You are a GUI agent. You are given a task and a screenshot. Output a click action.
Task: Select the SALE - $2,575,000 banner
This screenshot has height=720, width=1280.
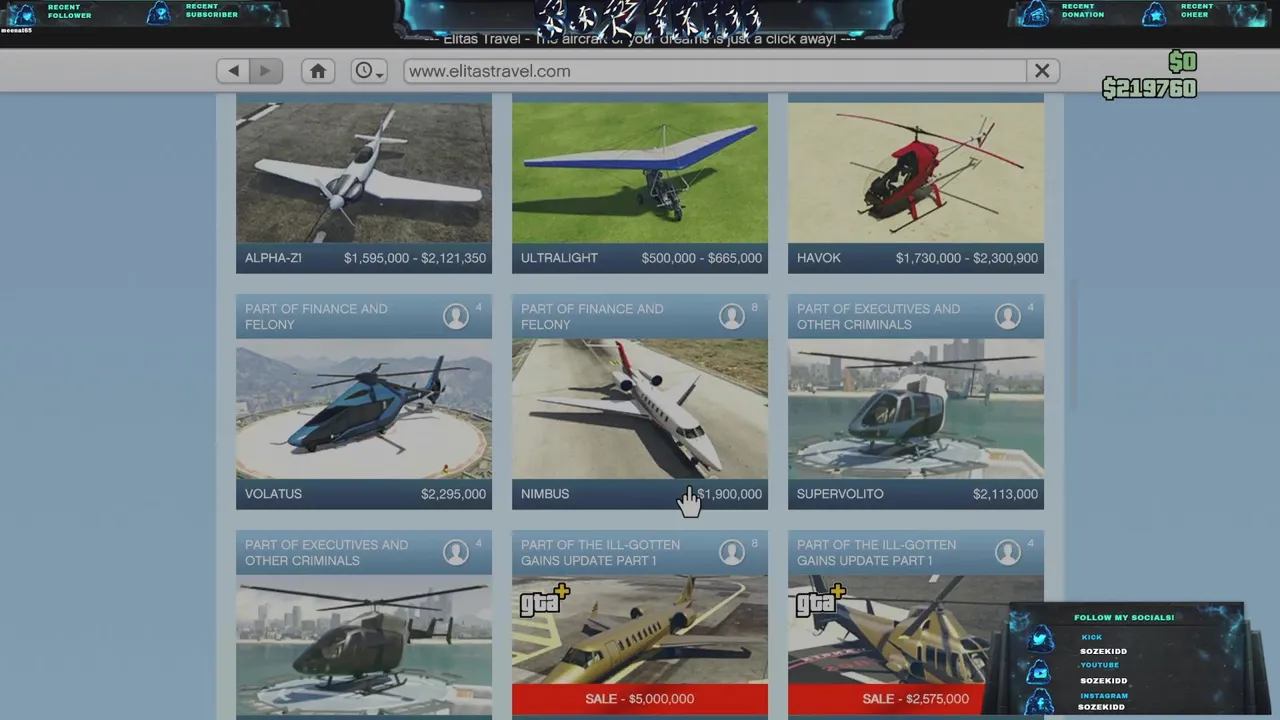pyautogui.click(x=916, y=699)
